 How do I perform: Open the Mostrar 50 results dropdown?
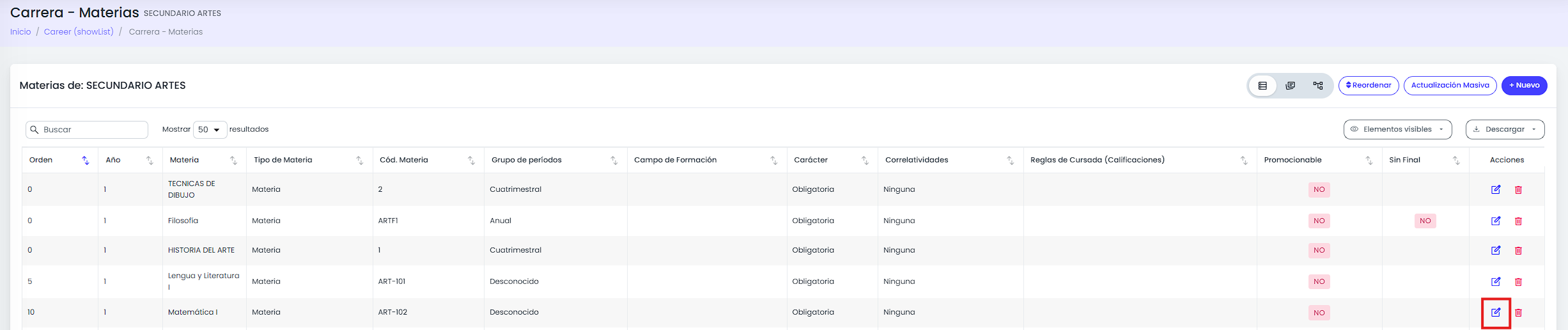coord(210,129)
